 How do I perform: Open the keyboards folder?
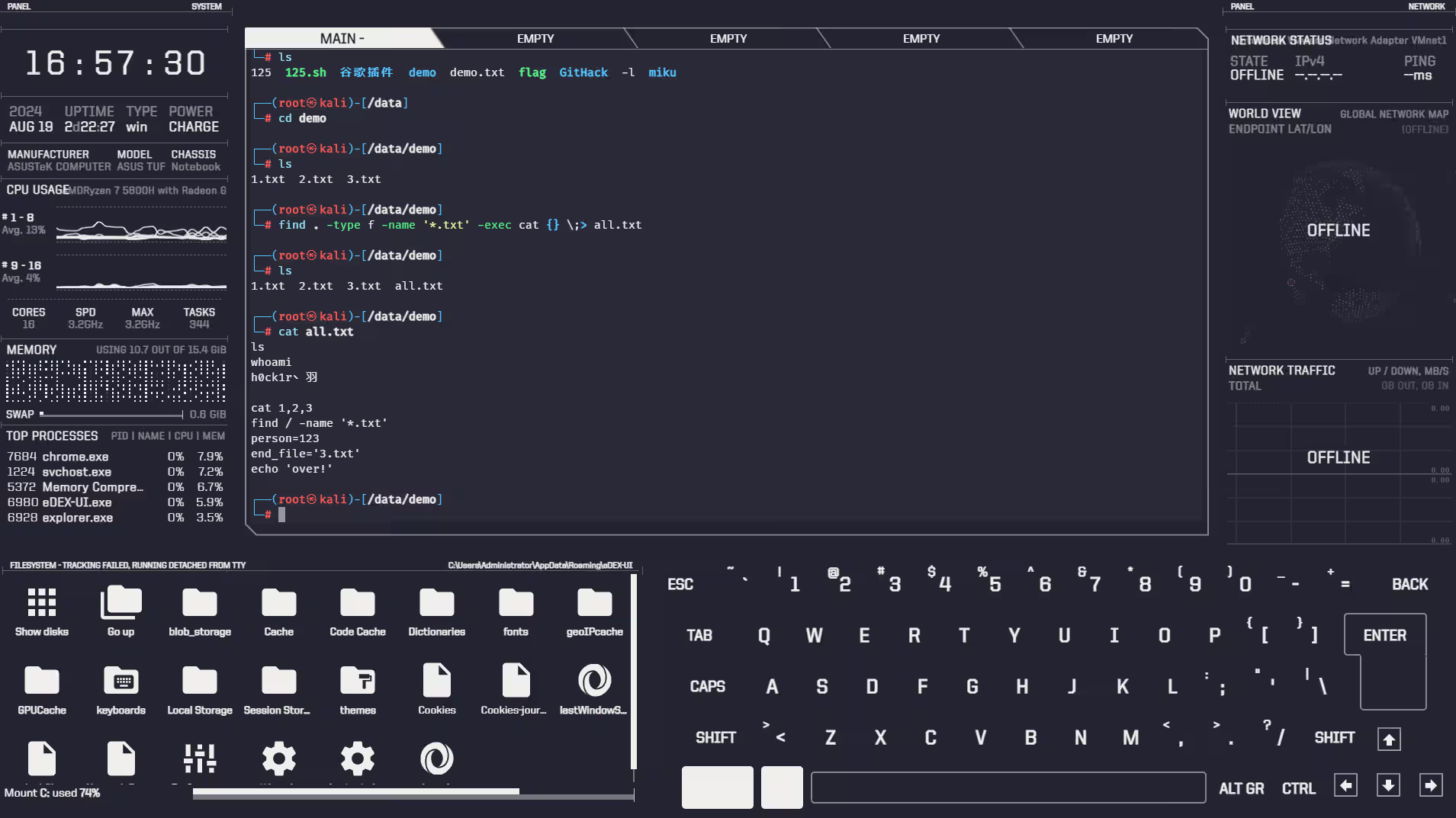(121, 681)
